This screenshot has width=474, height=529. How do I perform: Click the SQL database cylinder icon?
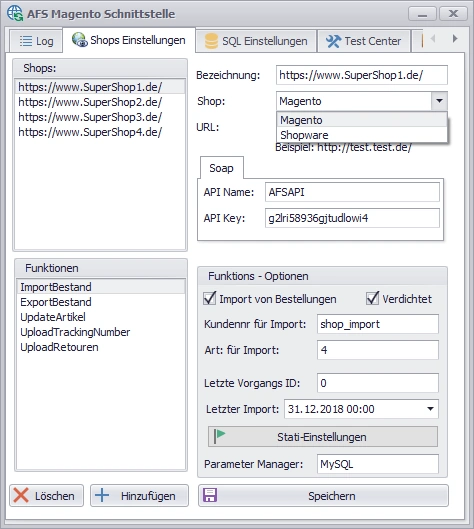pyautogui.click(x=211, y=41)
